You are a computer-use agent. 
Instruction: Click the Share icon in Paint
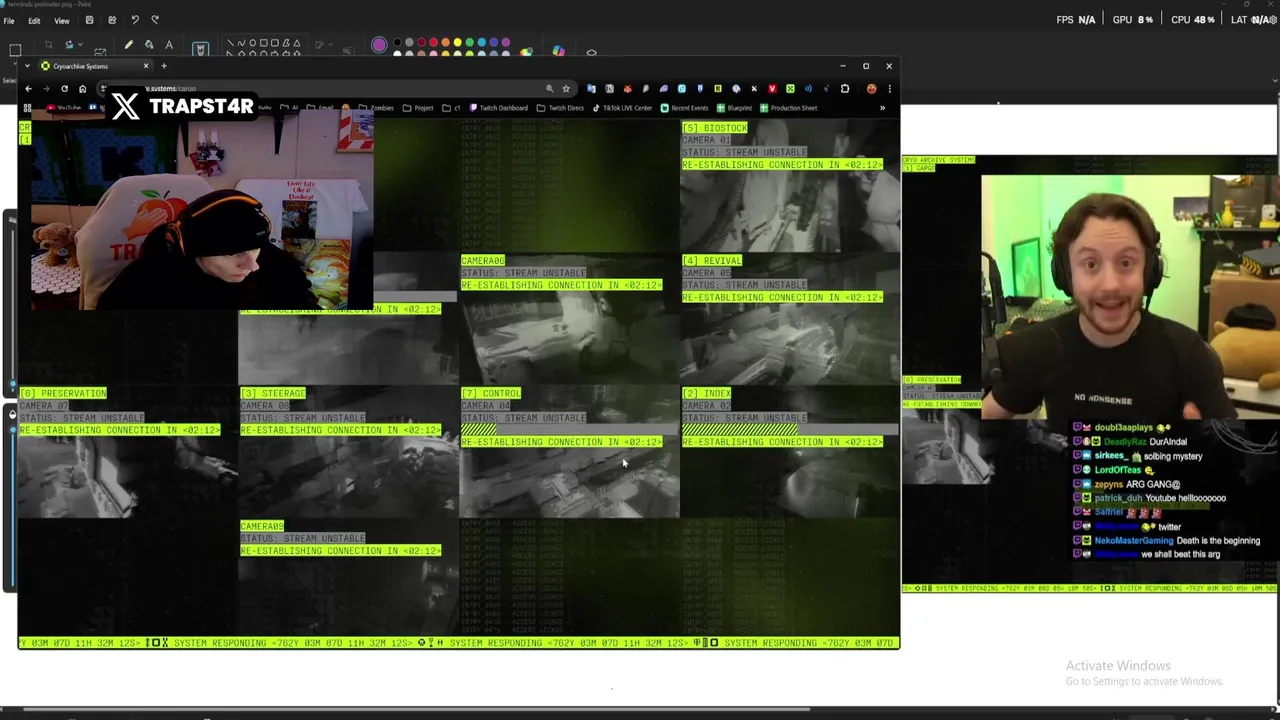[111, 20]
